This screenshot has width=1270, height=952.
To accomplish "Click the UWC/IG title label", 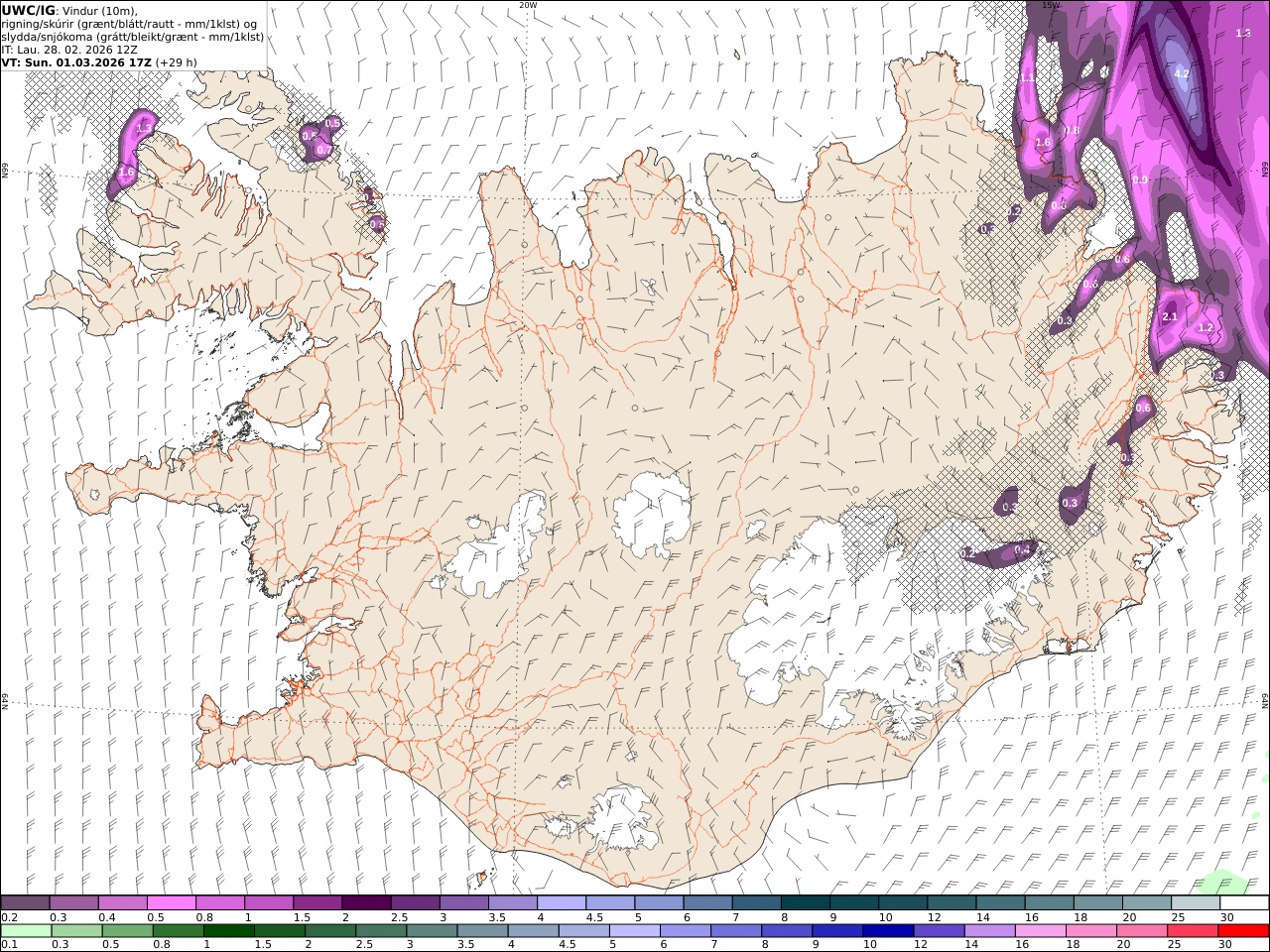I will point(29,10).
